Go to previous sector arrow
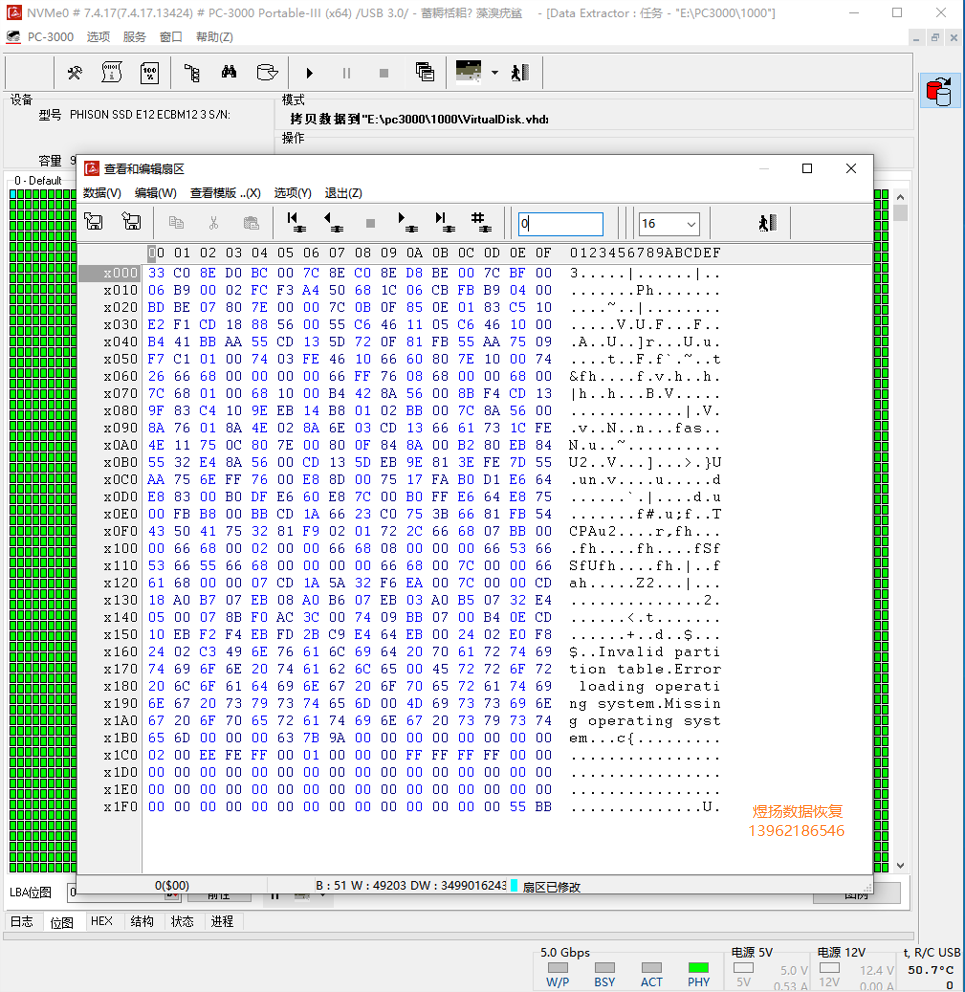Screen dimensions: 965x992 click(333, 222)
